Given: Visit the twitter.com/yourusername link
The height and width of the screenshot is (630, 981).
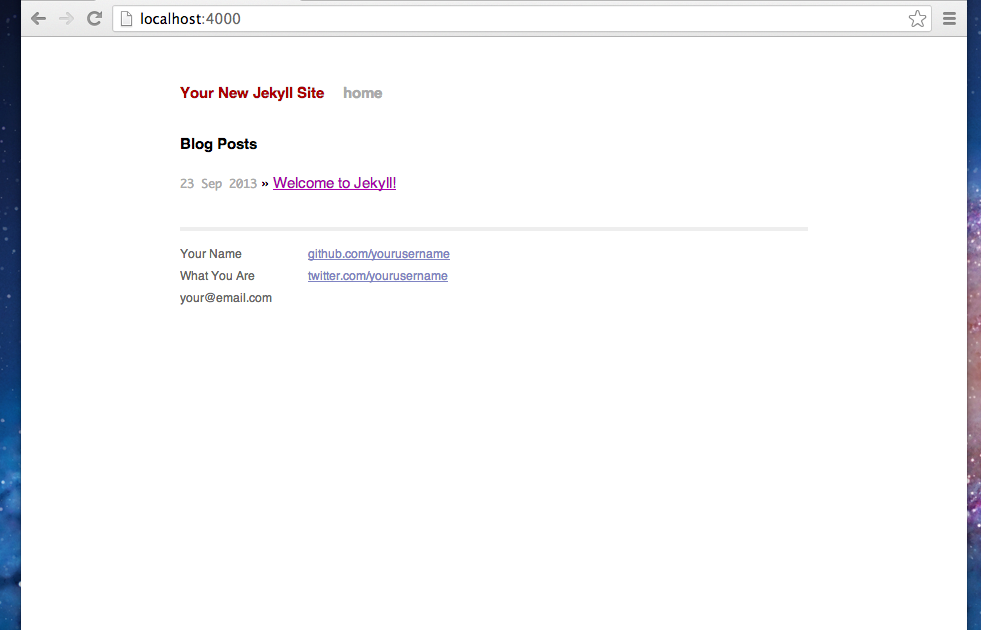Looking at the screenshot, I should (378, 276).
